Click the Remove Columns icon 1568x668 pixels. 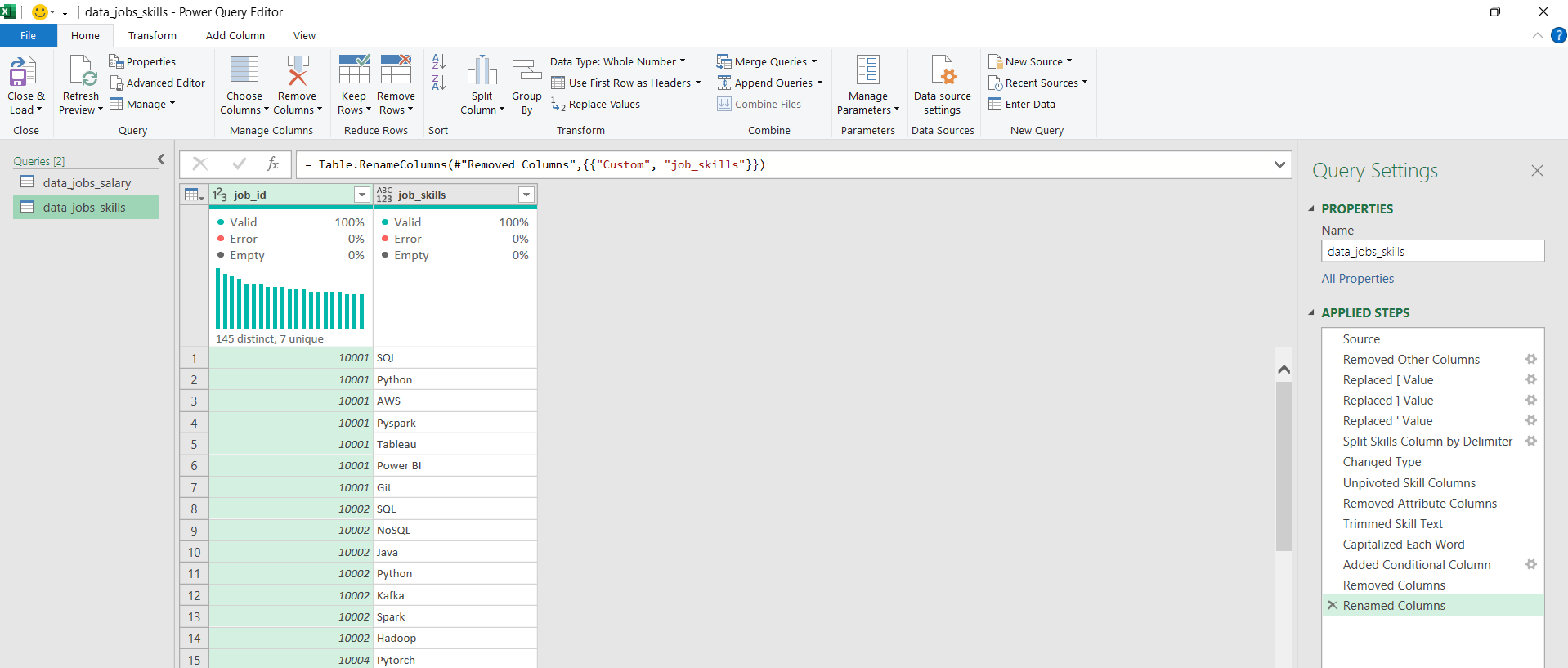(x=297, y=70)
